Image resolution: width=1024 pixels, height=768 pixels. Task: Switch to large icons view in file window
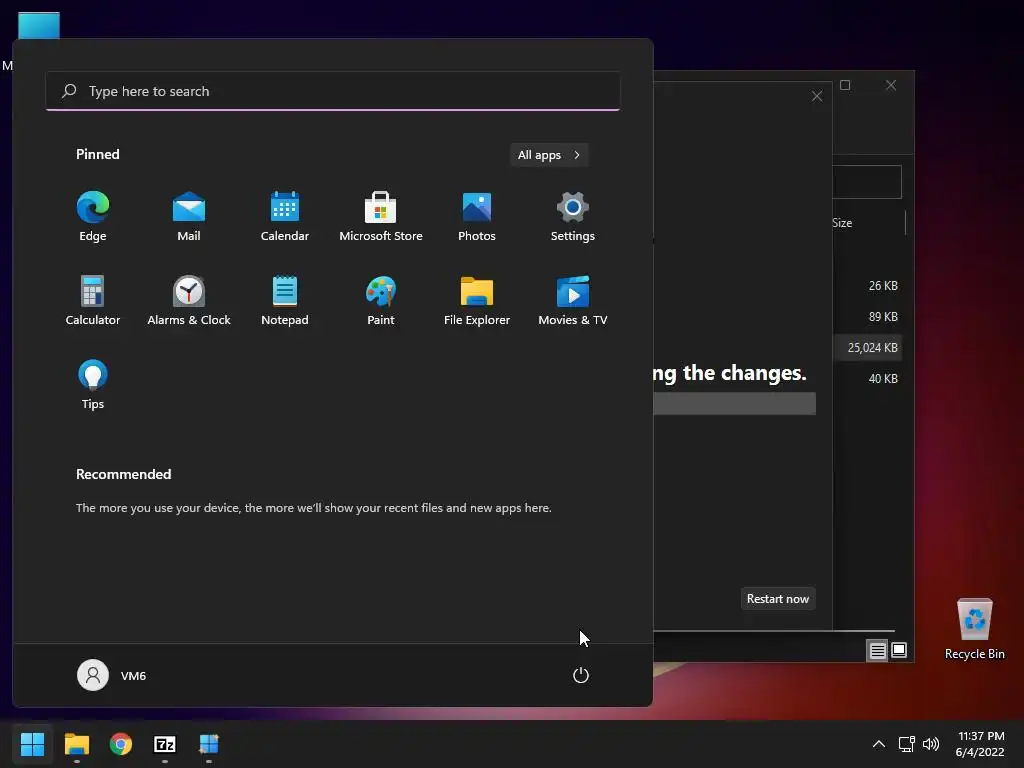pos(899,650)
